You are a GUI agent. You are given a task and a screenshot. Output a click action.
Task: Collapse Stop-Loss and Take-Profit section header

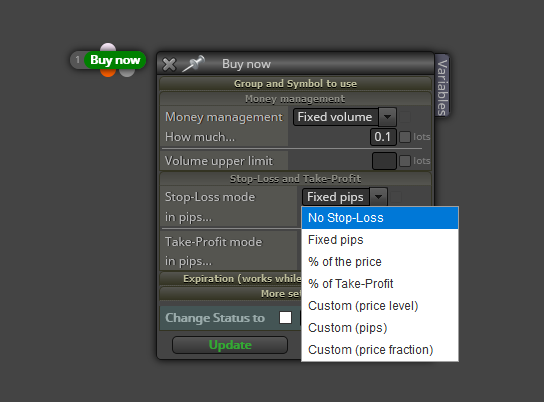295,179
